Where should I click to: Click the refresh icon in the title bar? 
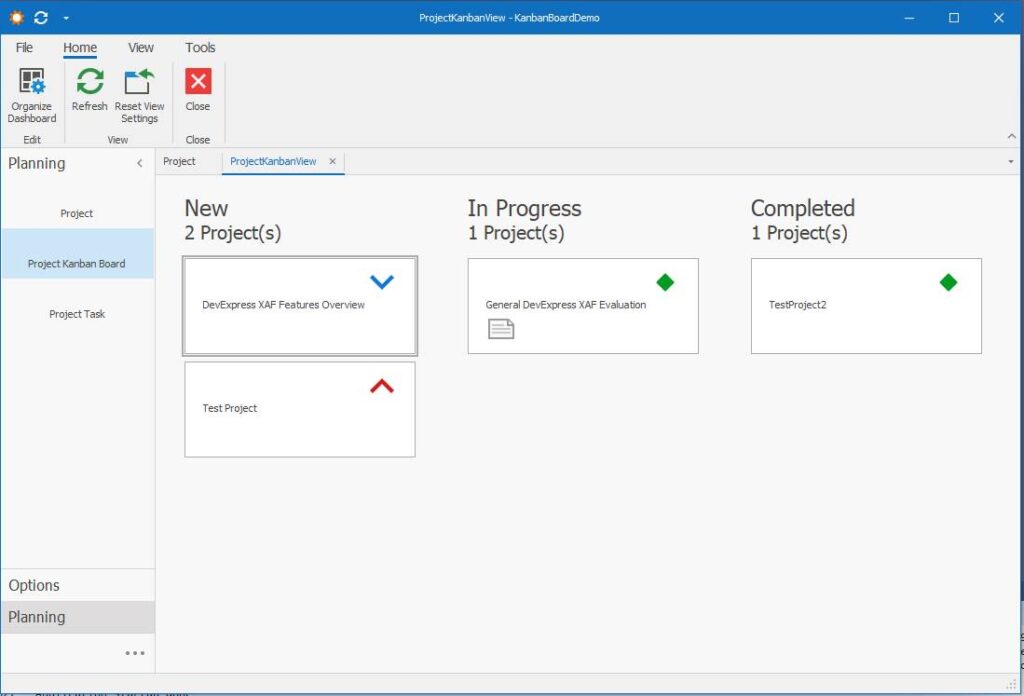point(41,18)
